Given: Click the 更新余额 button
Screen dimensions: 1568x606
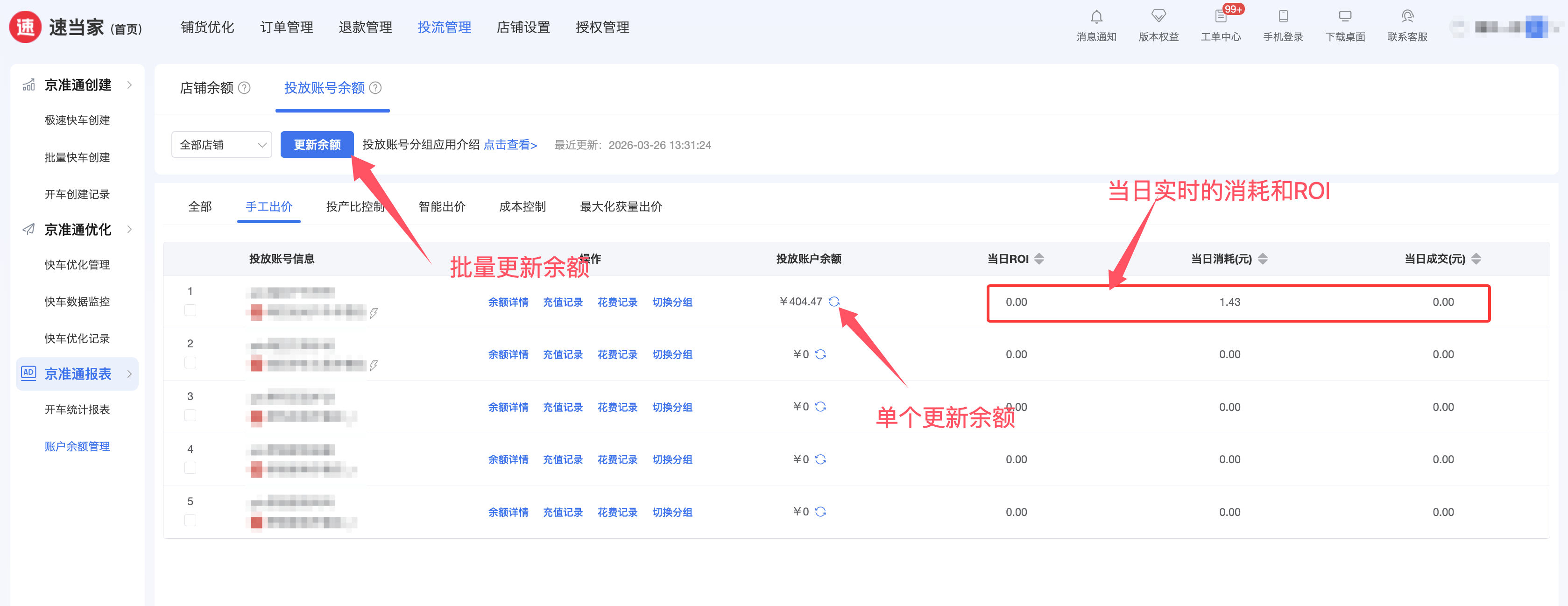Looking at the screenshot, I should point(317,145).
